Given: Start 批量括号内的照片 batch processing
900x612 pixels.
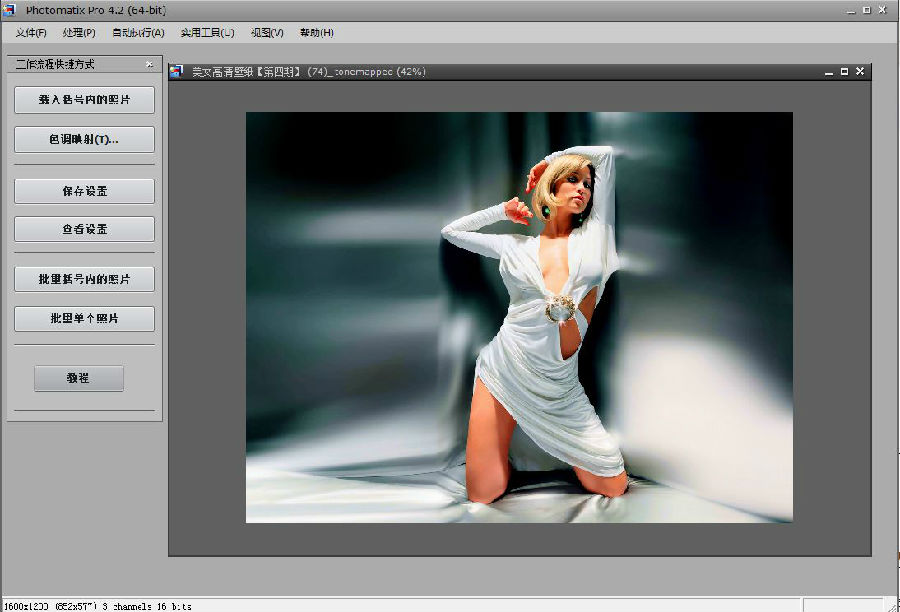Looking at the screenshot, I should 83,279.
